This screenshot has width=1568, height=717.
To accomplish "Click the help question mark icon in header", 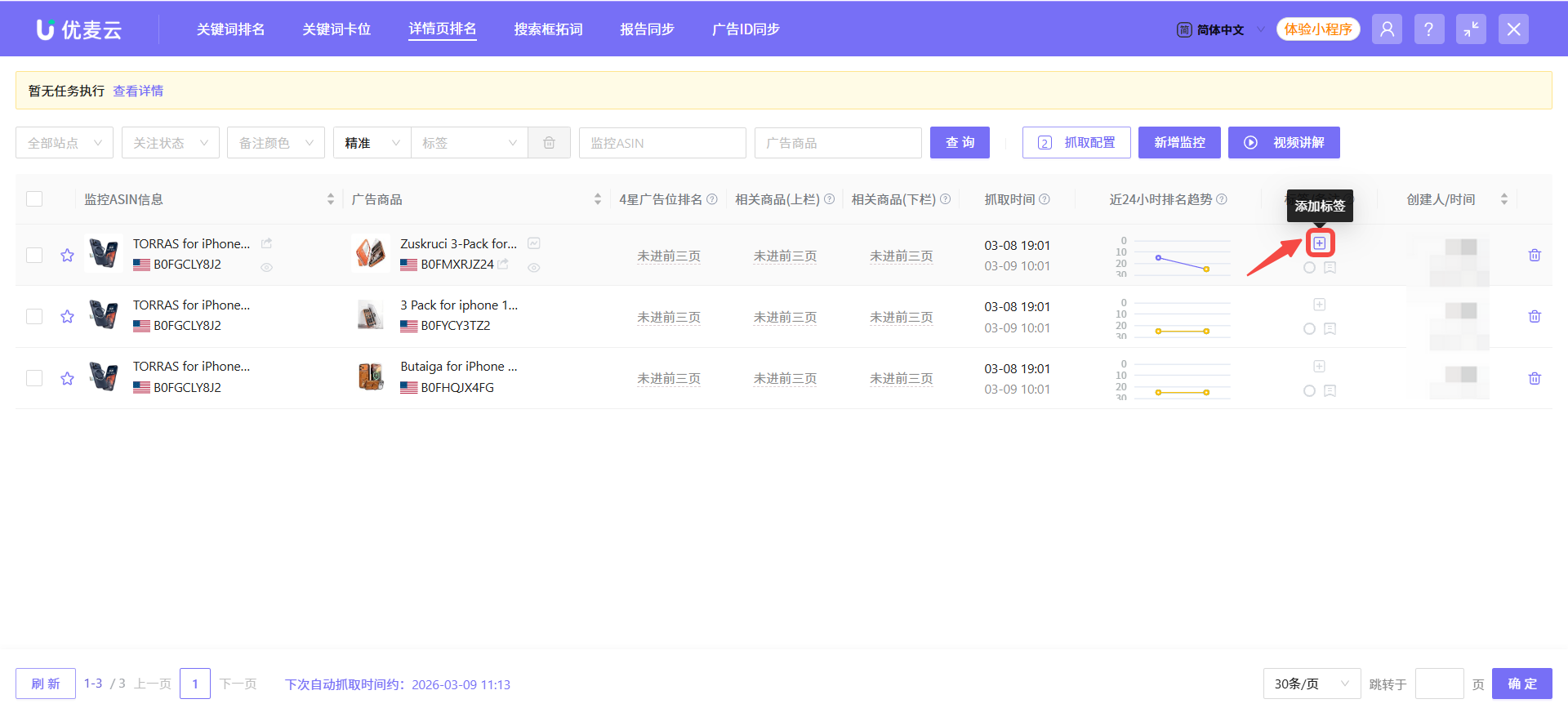I will pyautogui.click(x=1428, y=29).
